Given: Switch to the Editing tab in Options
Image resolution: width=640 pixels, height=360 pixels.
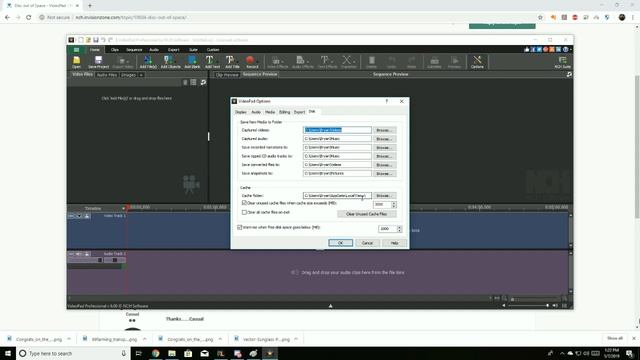Looking at the screenshot, I should pos(284,112).
